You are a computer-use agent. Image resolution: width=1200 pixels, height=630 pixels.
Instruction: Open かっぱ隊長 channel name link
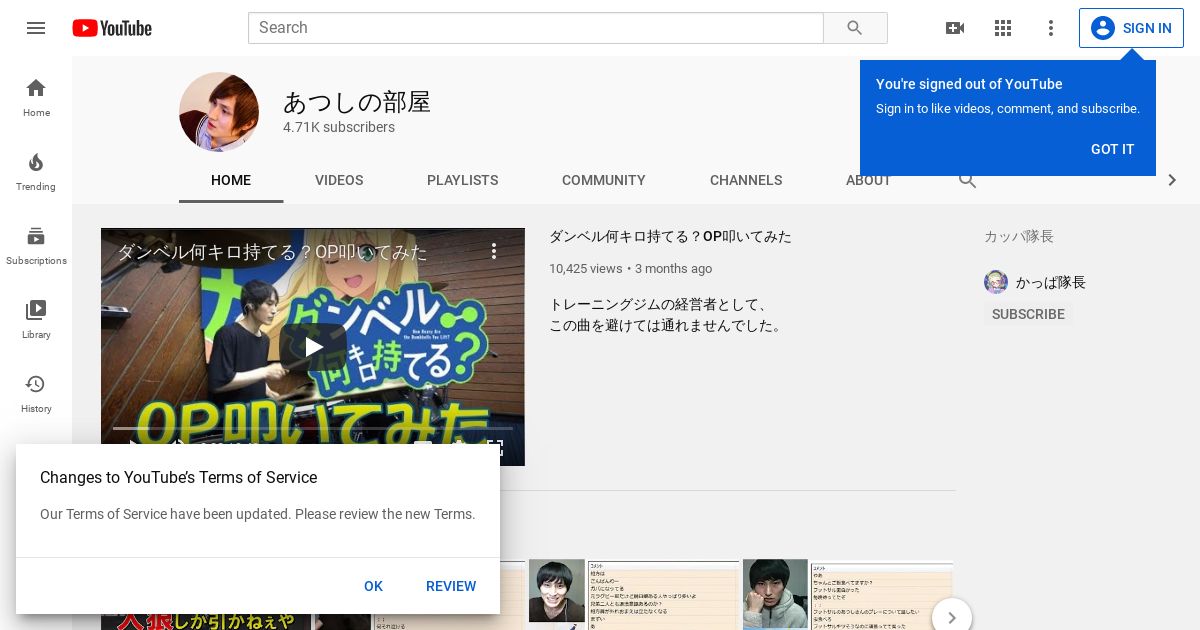point(1051,282)
